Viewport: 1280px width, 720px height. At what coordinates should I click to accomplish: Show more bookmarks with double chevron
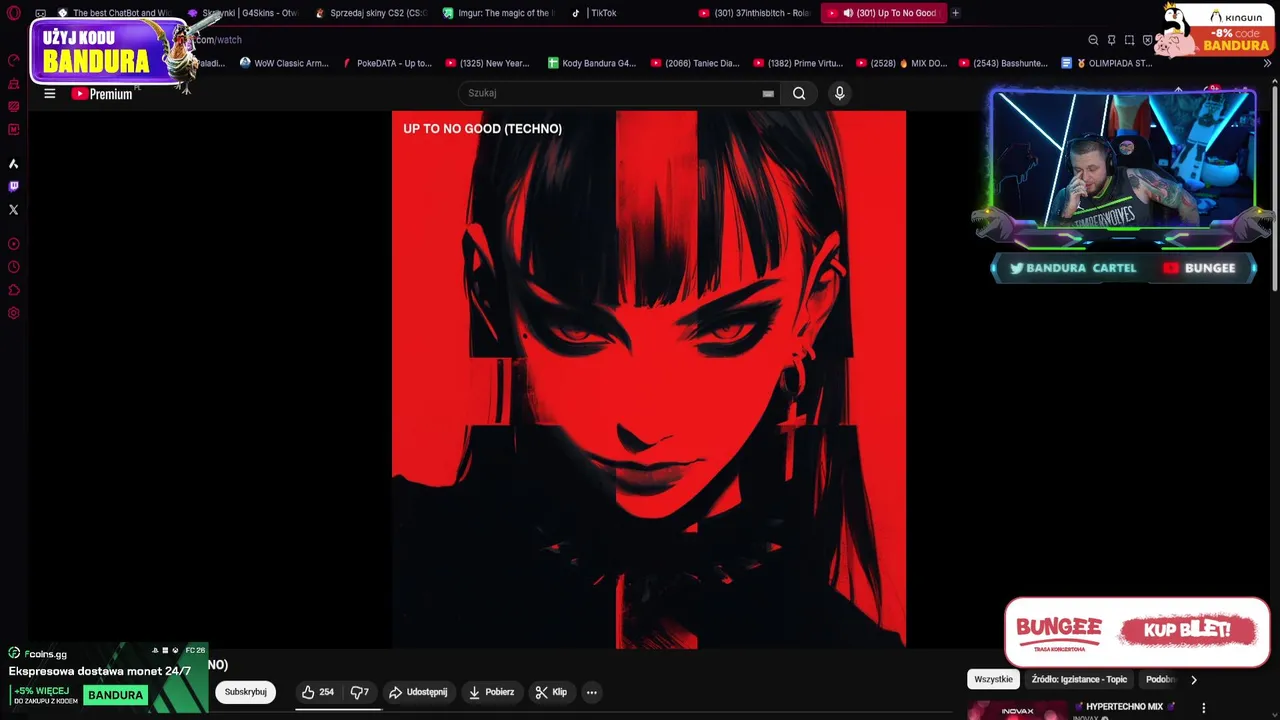(1267, 63)
